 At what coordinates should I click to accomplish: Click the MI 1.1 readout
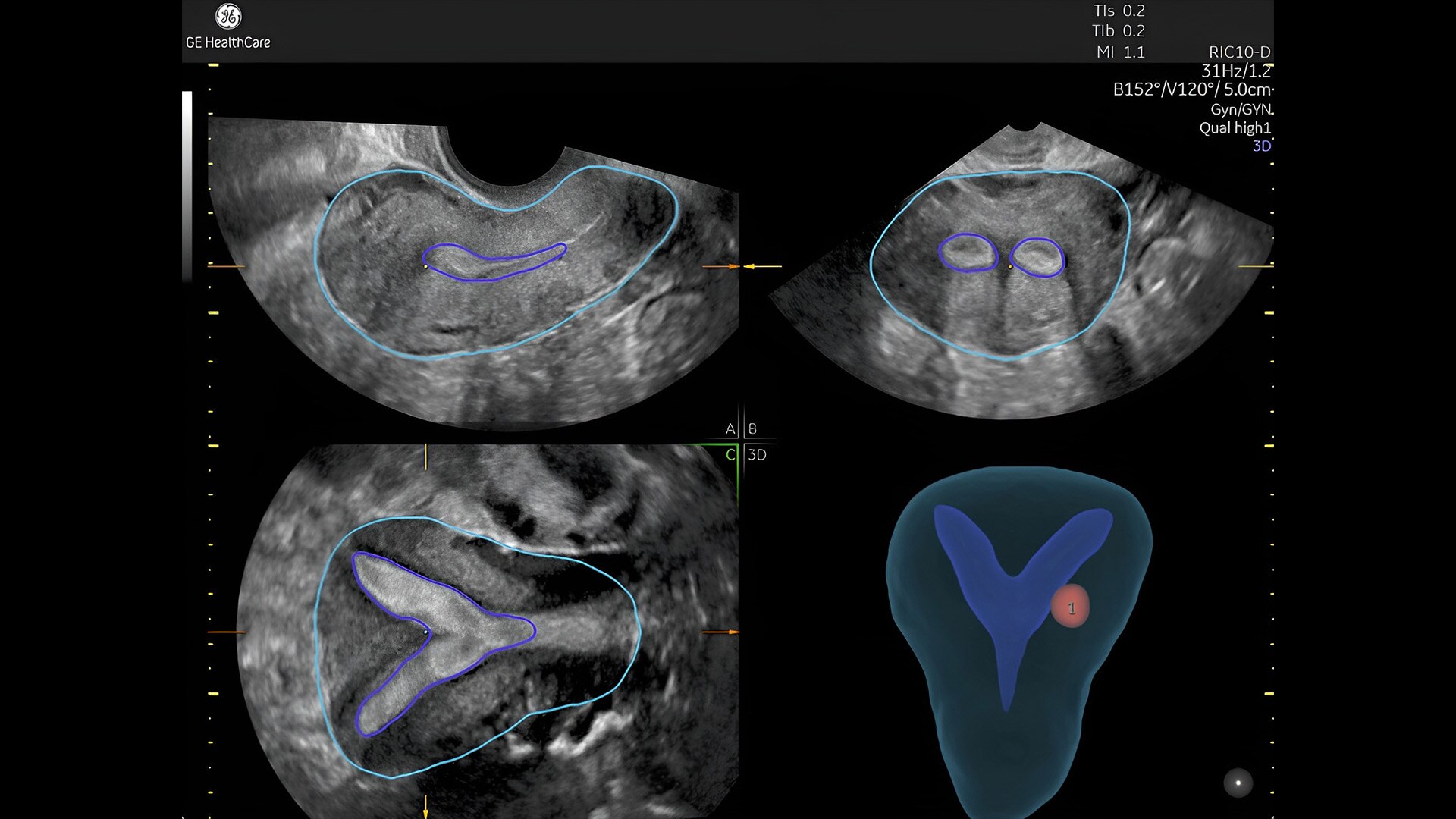1120,52
